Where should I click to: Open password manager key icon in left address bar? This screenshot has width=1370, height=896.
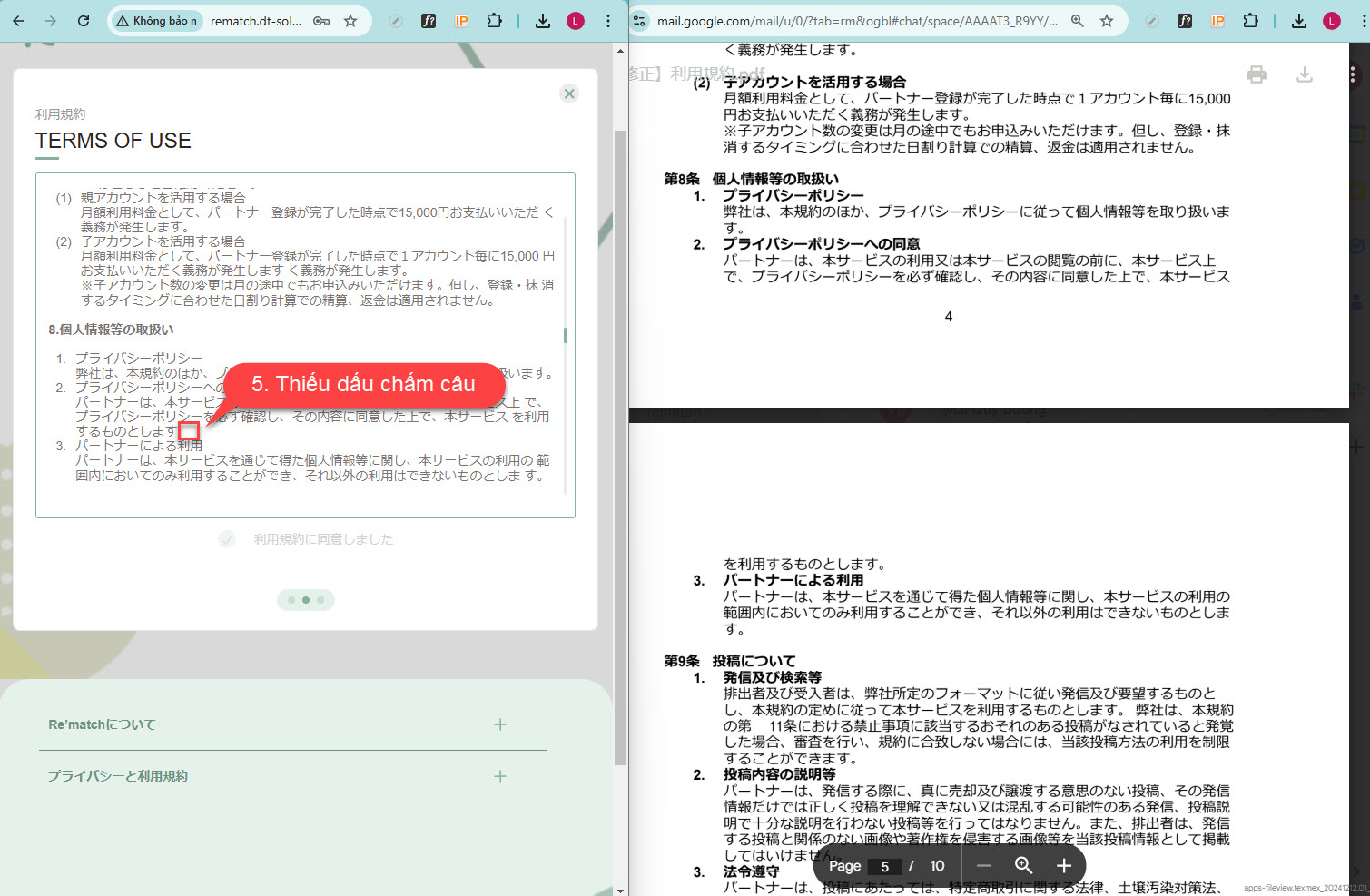click(321, 21)
